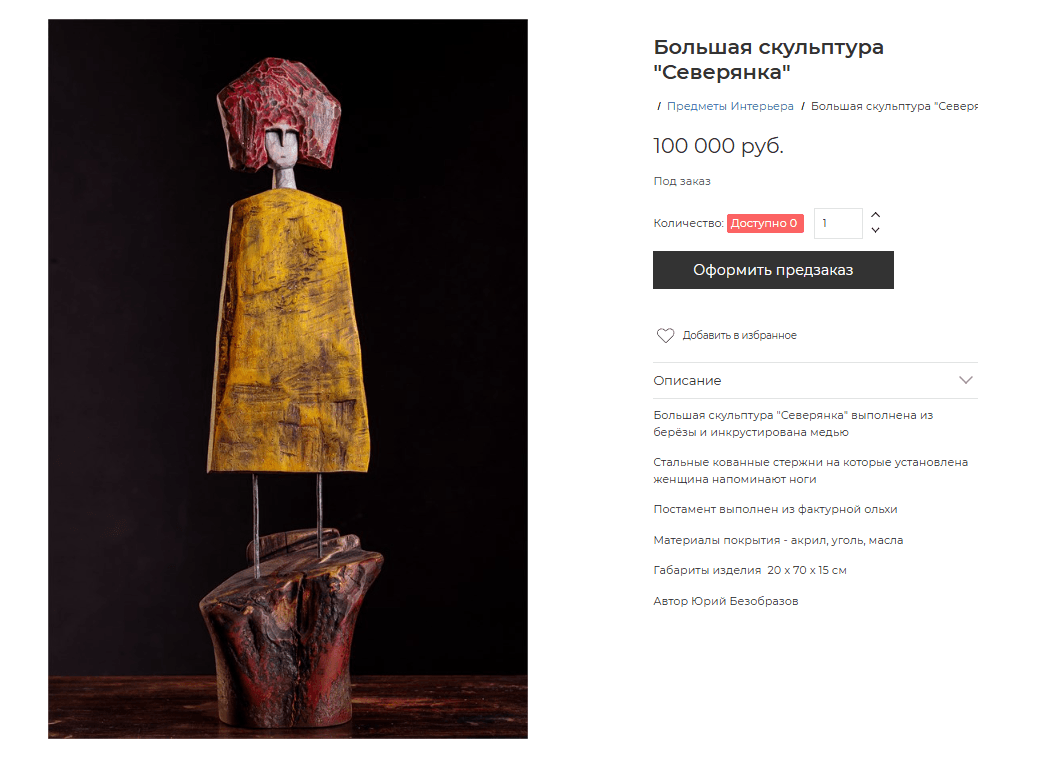The image size is (1041, 765).
Task: Click the Автор Юрий Безобразов line
Action: 726,601
